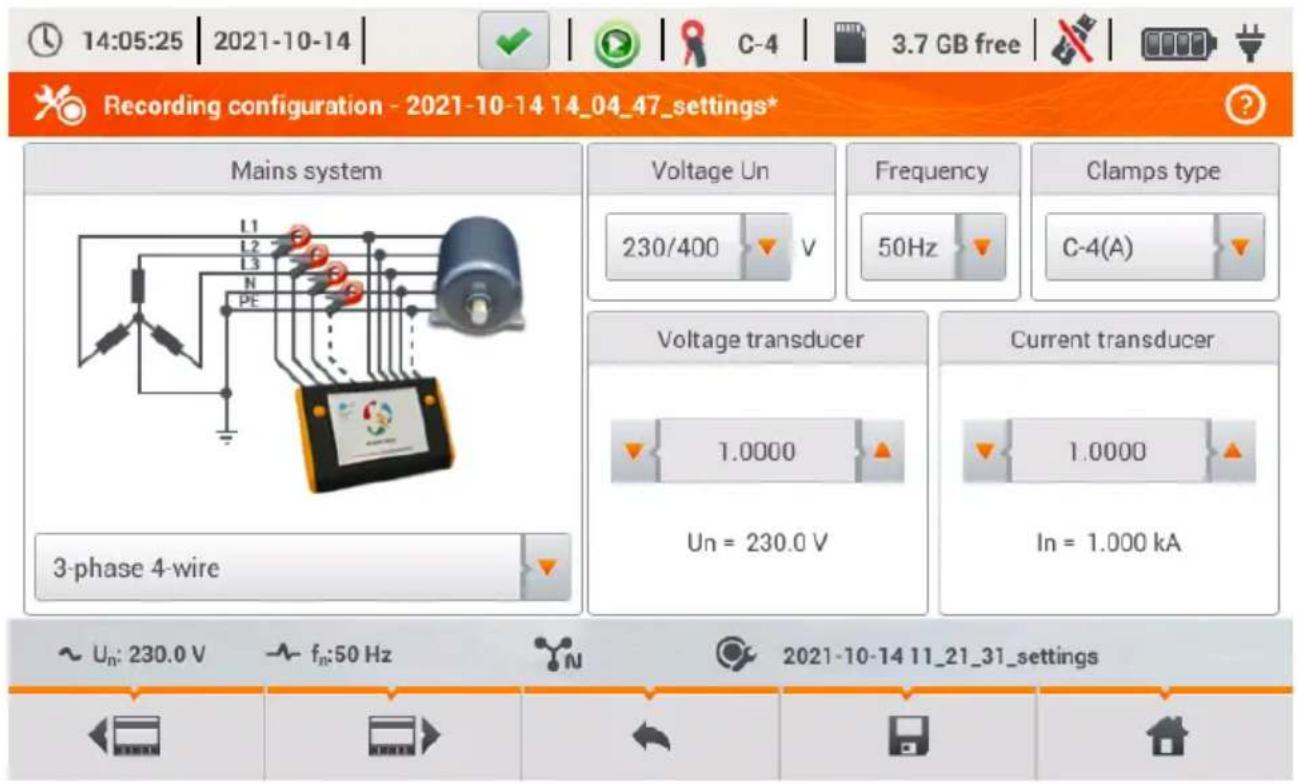Click the Frequency panel header

click(932, 171)
